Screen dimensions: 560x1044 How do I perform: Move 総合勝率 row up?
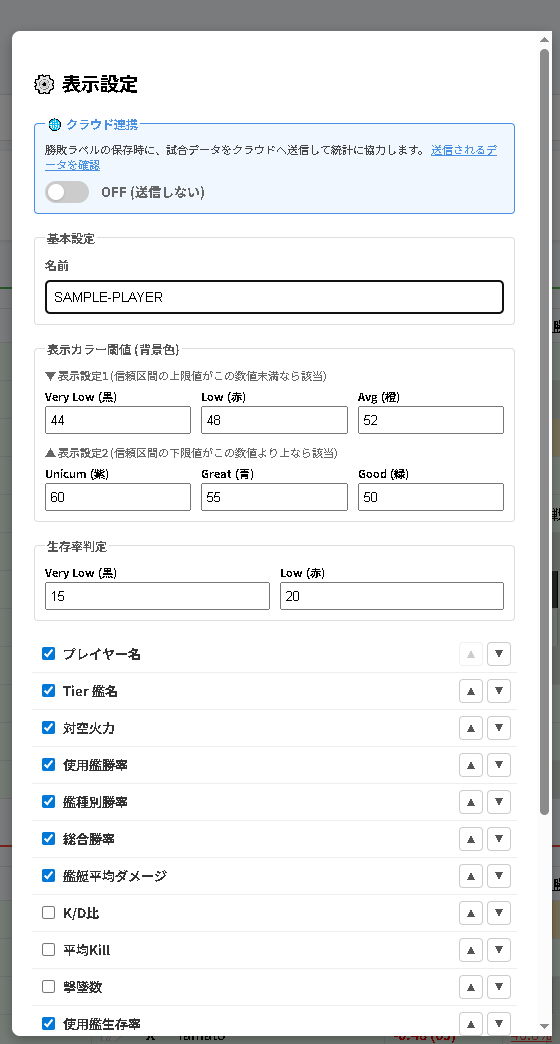471,839
